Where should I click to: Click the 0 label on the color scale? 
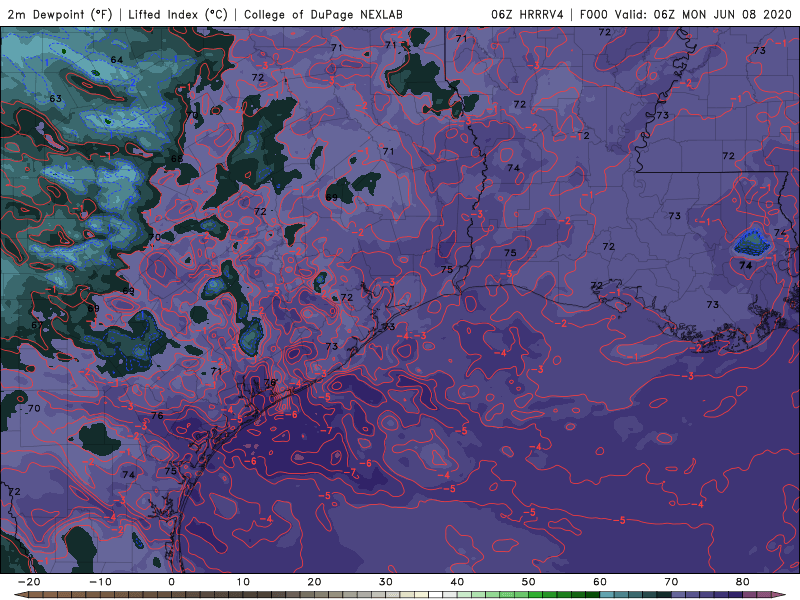[x=171, y=582]
